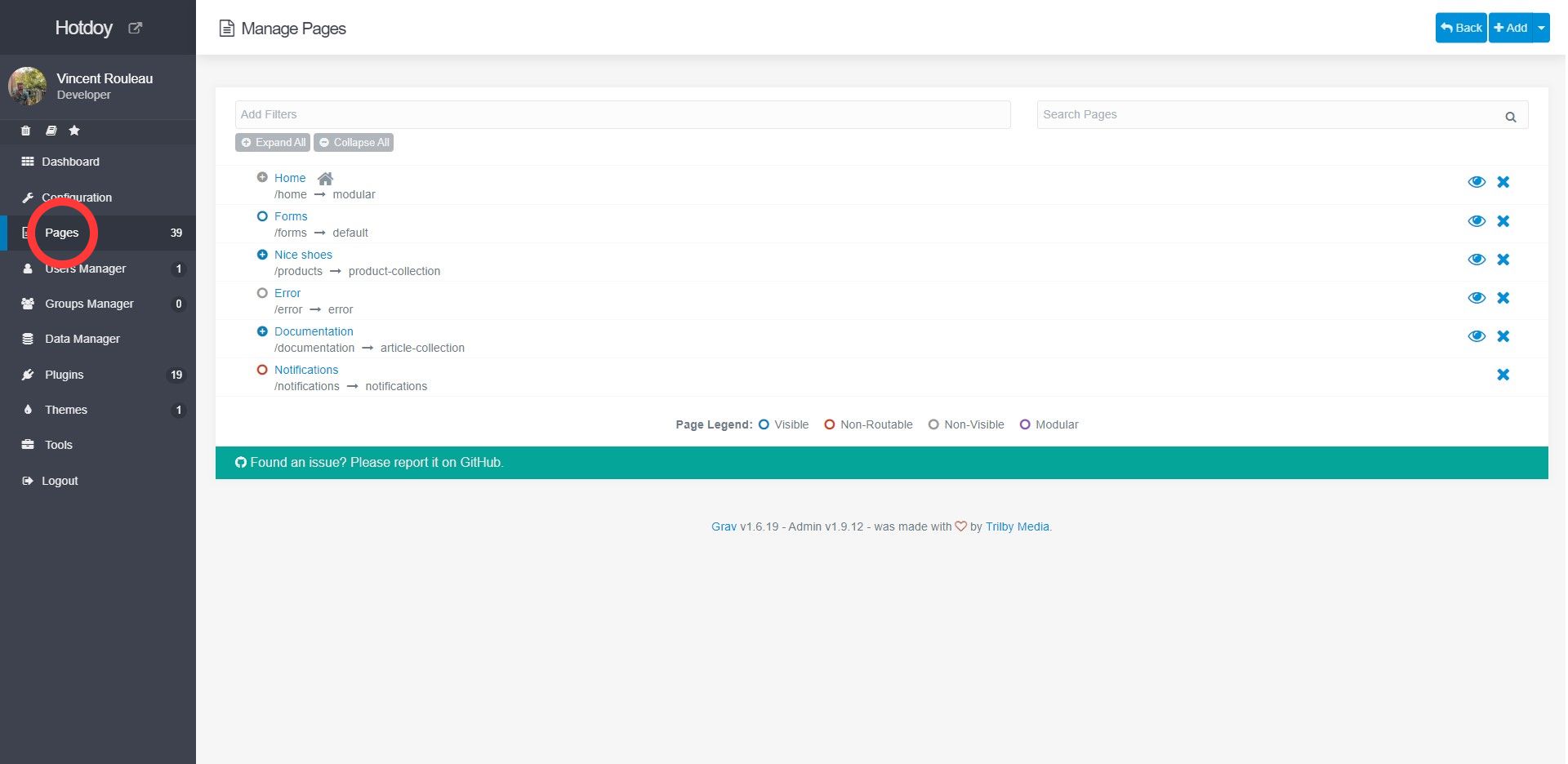Click Vincent Rouleau's avatar thumbnail

28,87
